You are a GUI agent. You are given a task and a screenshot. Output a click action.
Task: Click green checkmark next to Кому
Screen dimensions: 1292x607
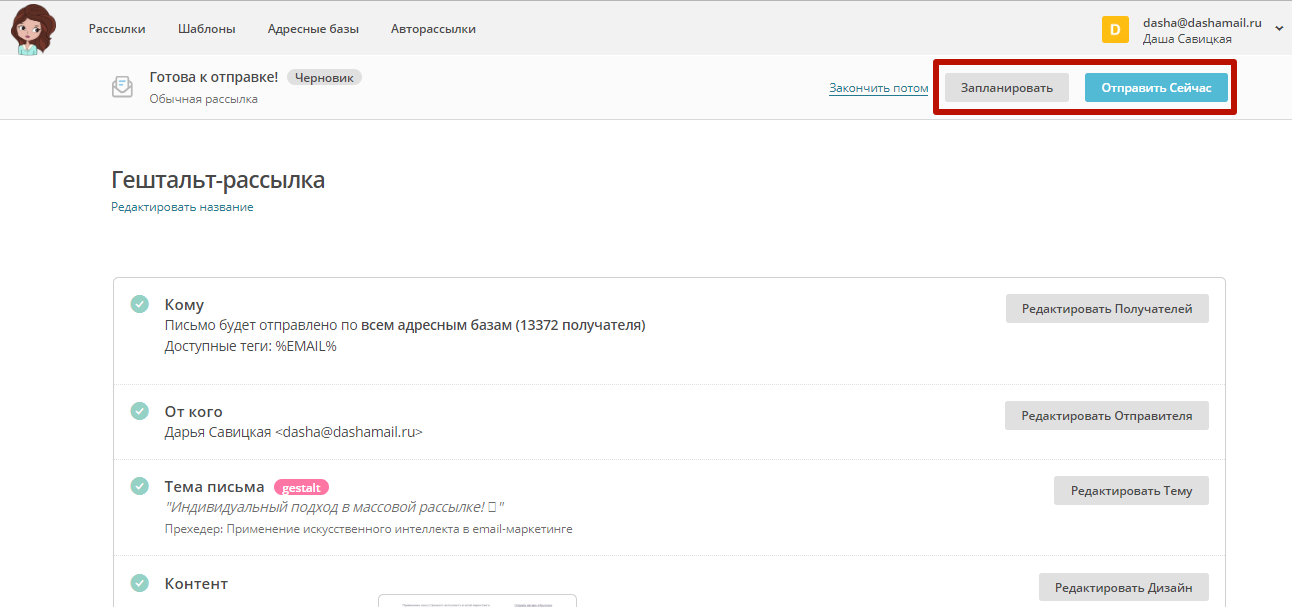(x=140, y=304)
